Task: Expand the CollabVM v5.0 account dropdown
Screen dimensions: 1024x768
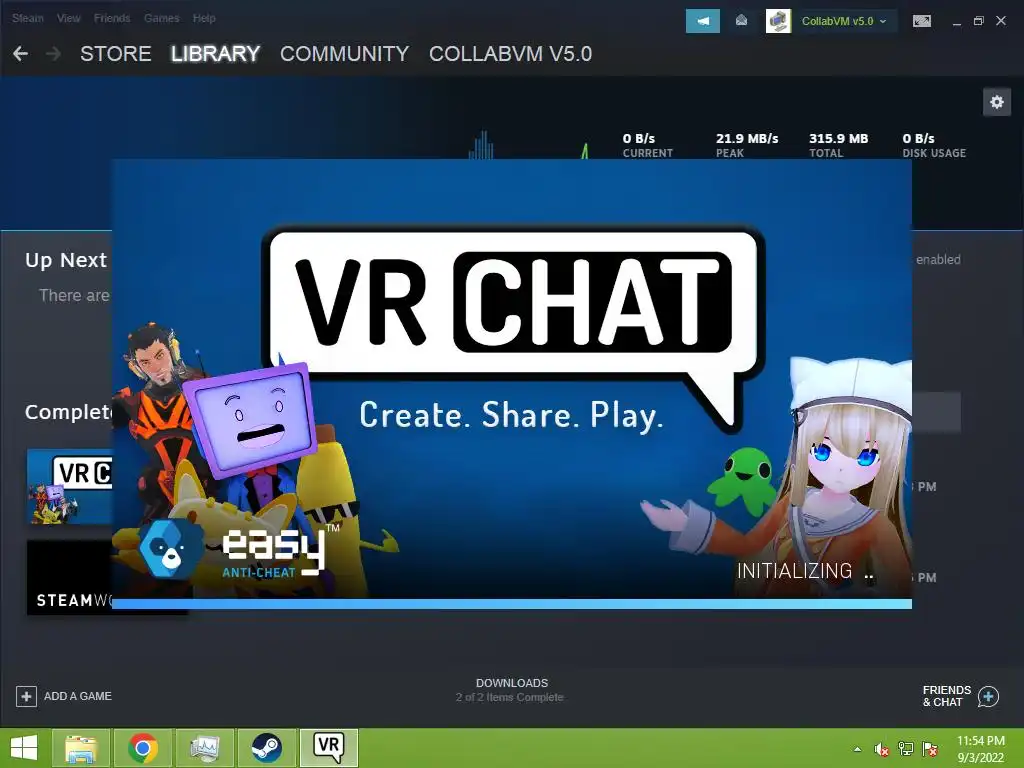Action: 844,21
